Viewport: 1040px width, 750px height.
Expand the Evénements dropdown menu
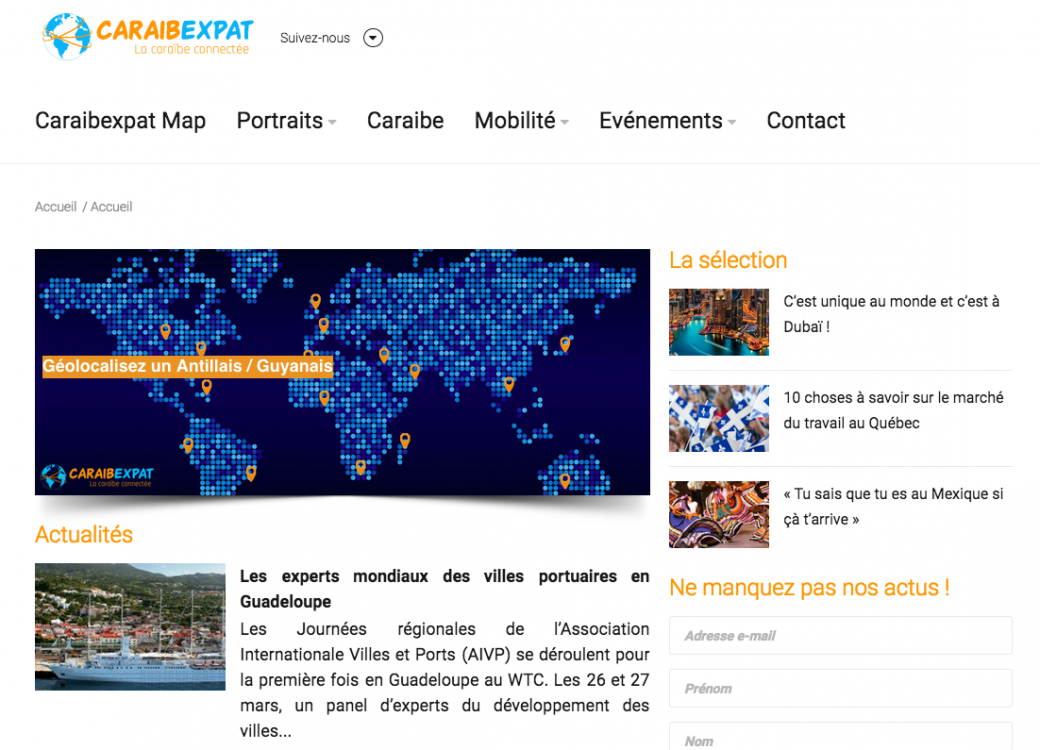[667, 121]
